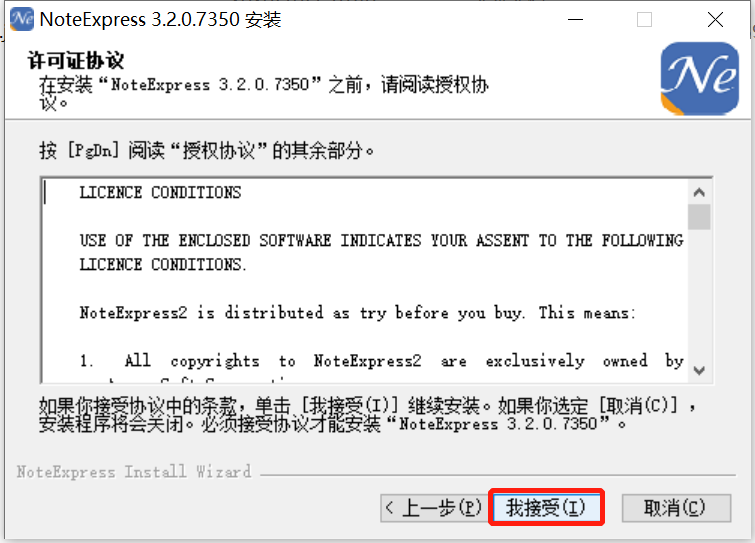Click the left chevron on 上一步(P) button
This screenshot has width=755, height=543.
pyautogui.click(x=390, y=507)
